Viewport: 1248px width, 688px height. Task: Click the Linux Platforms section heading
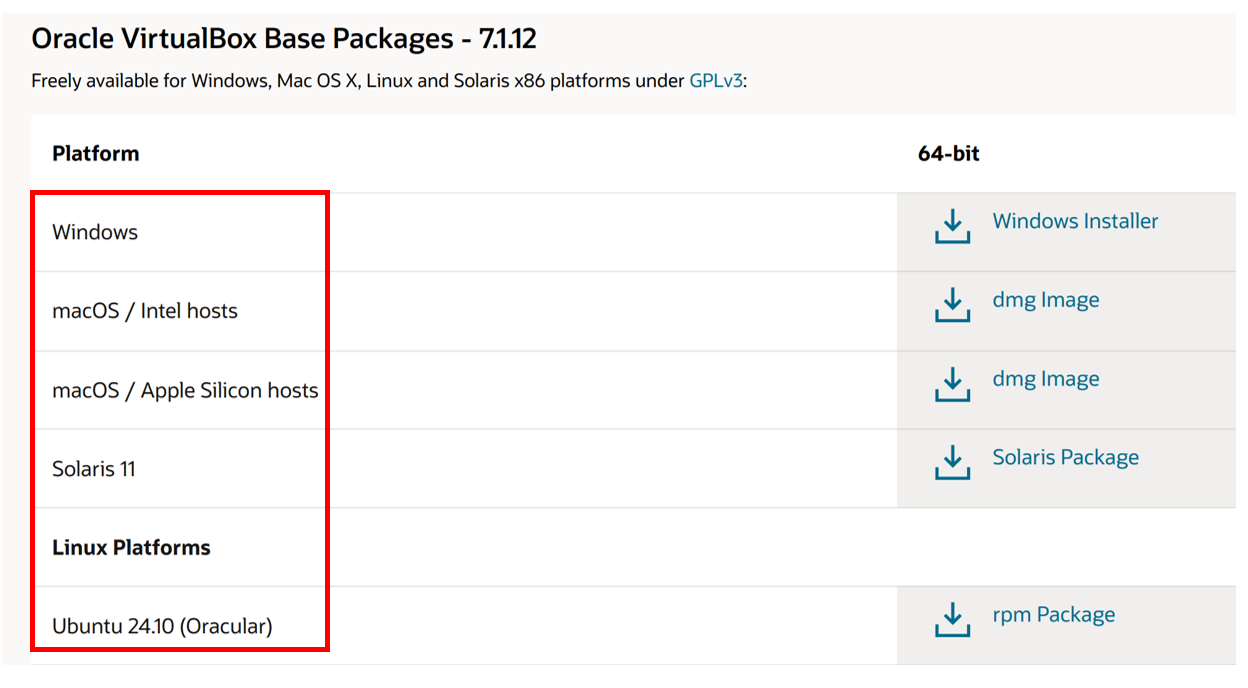pos(131,548)
